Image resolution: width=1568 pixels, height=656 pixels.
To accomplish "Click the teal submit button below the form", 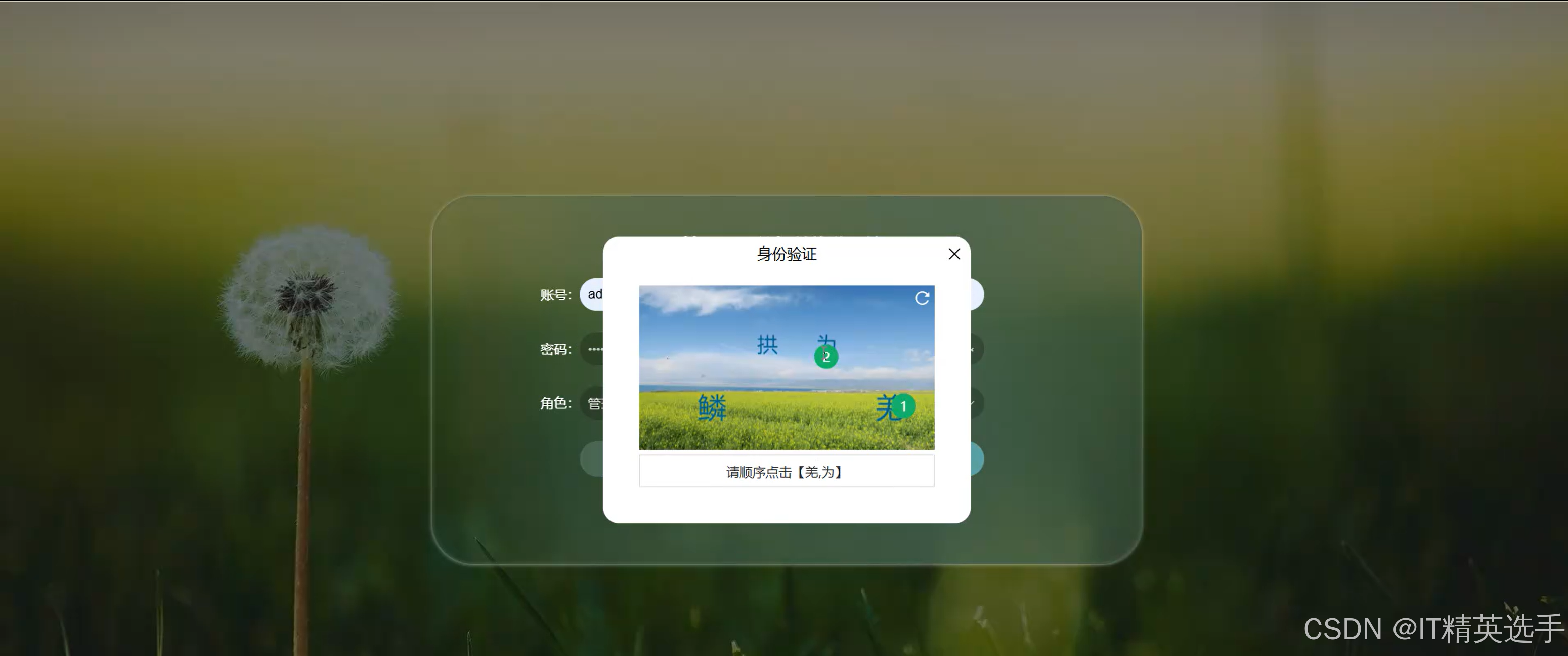I will (x=976, y=459).
